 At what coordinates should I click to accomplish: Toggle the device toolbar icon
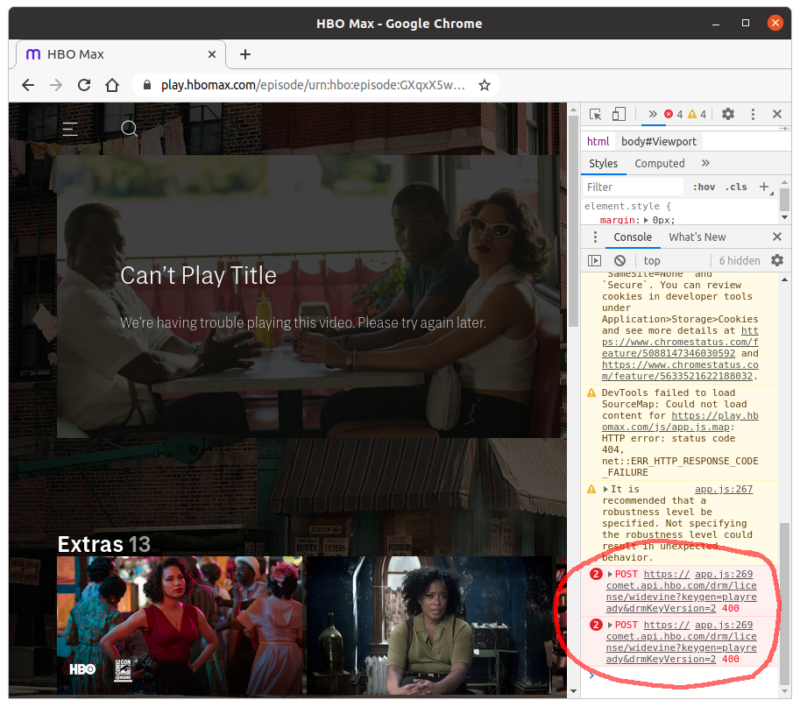tap(619, 115)
